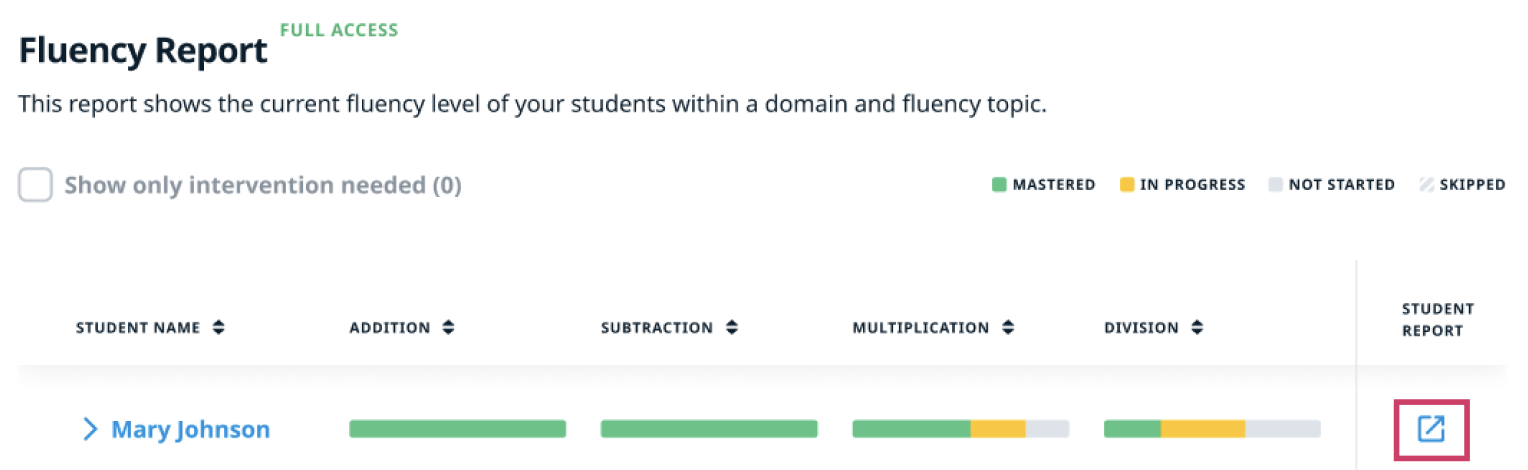Screen dimensions: 1528x470
Task: Sort by Student Name arrows icon
Action: click(x=218, y=328)
